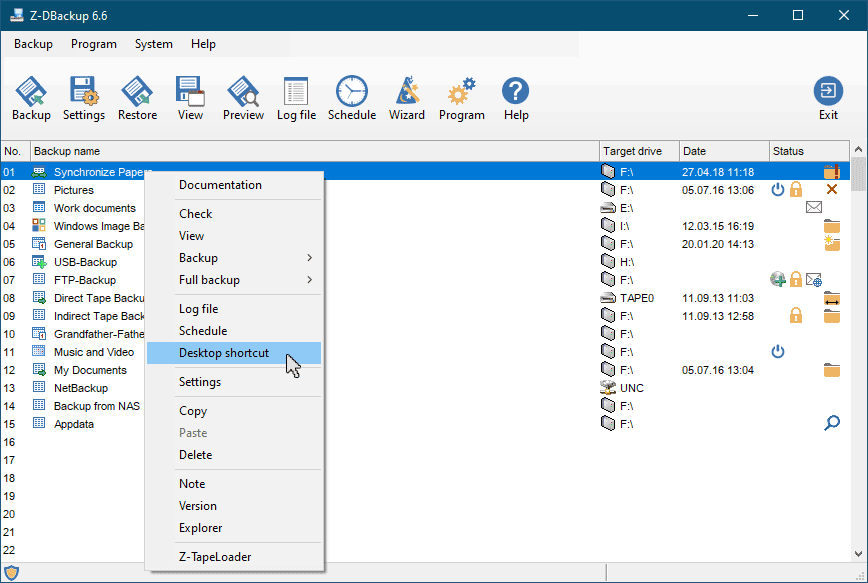The width and height of the screenshot is (868, 583).
Task: Click folder status icon in My Documents row
Action: [x=831, y=370]
